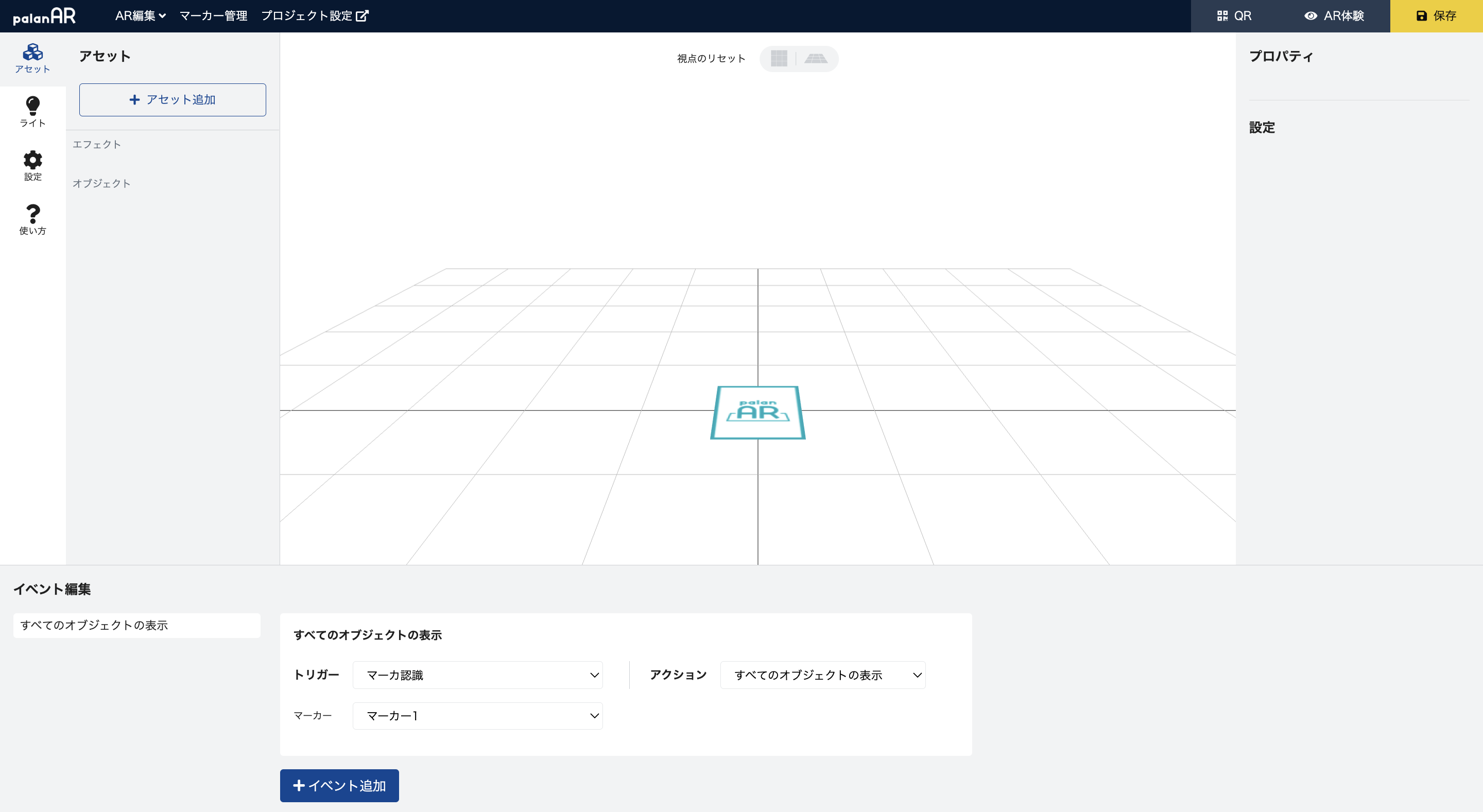The height and width of the screenshot is (812, 1483).
Task: Open the 使い方 help icon
Action: point(33,220)
